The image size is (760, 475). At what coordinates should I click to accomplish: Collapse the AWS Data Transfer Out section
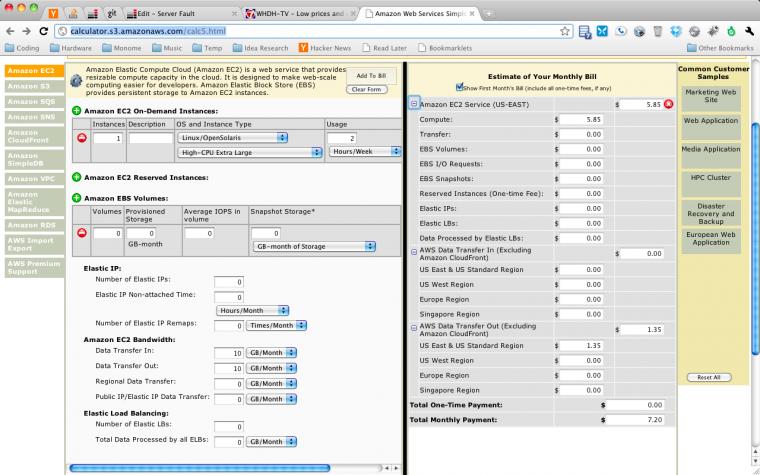[414, 328]
